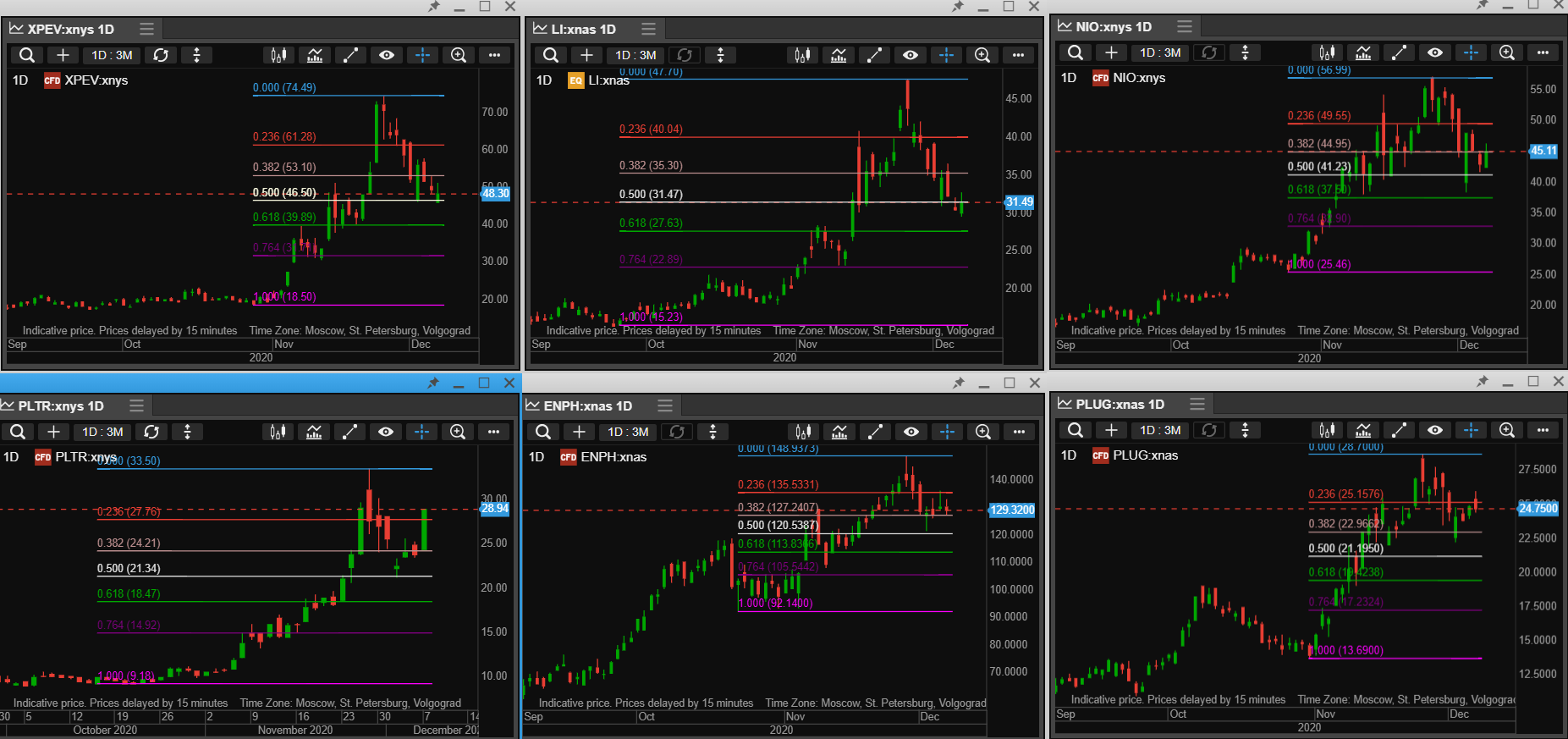
Task: Toggle eye visibility in NIO chart
Action: [x=1435, y=52]
